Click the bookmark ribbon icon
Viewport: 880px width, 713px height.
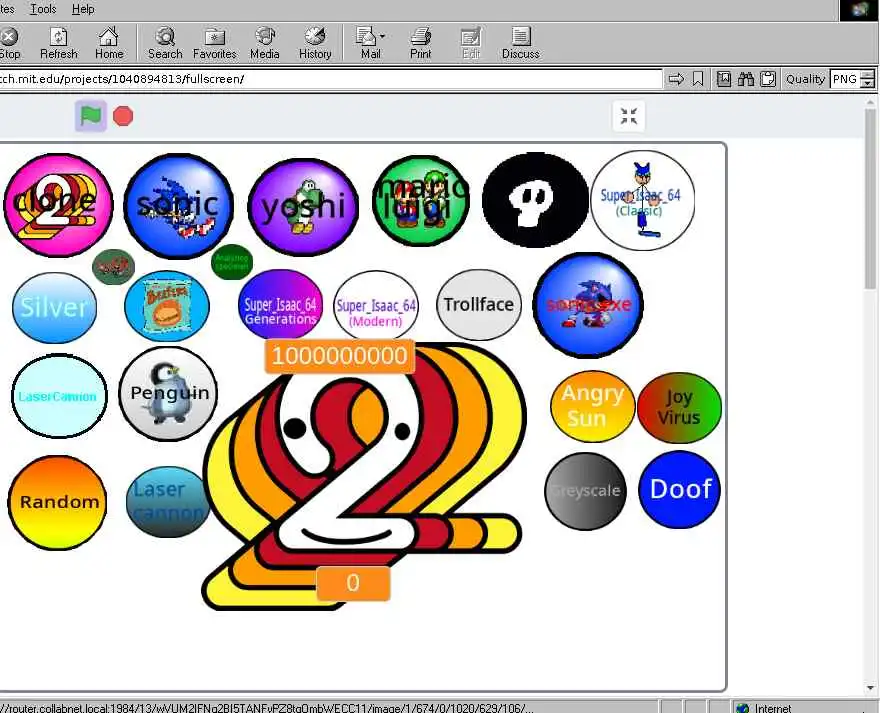(698, 79)
